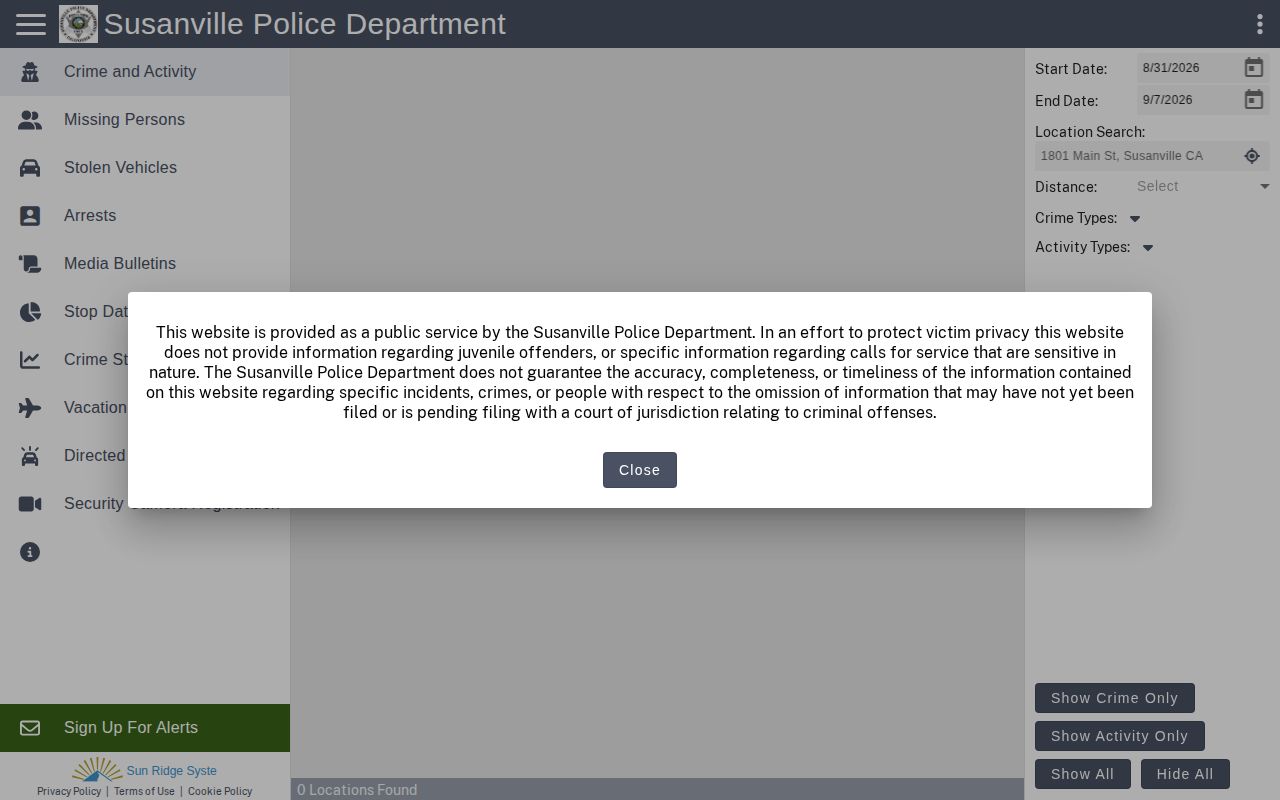Open the Sun Ridge Systems link

pos(145,770)
